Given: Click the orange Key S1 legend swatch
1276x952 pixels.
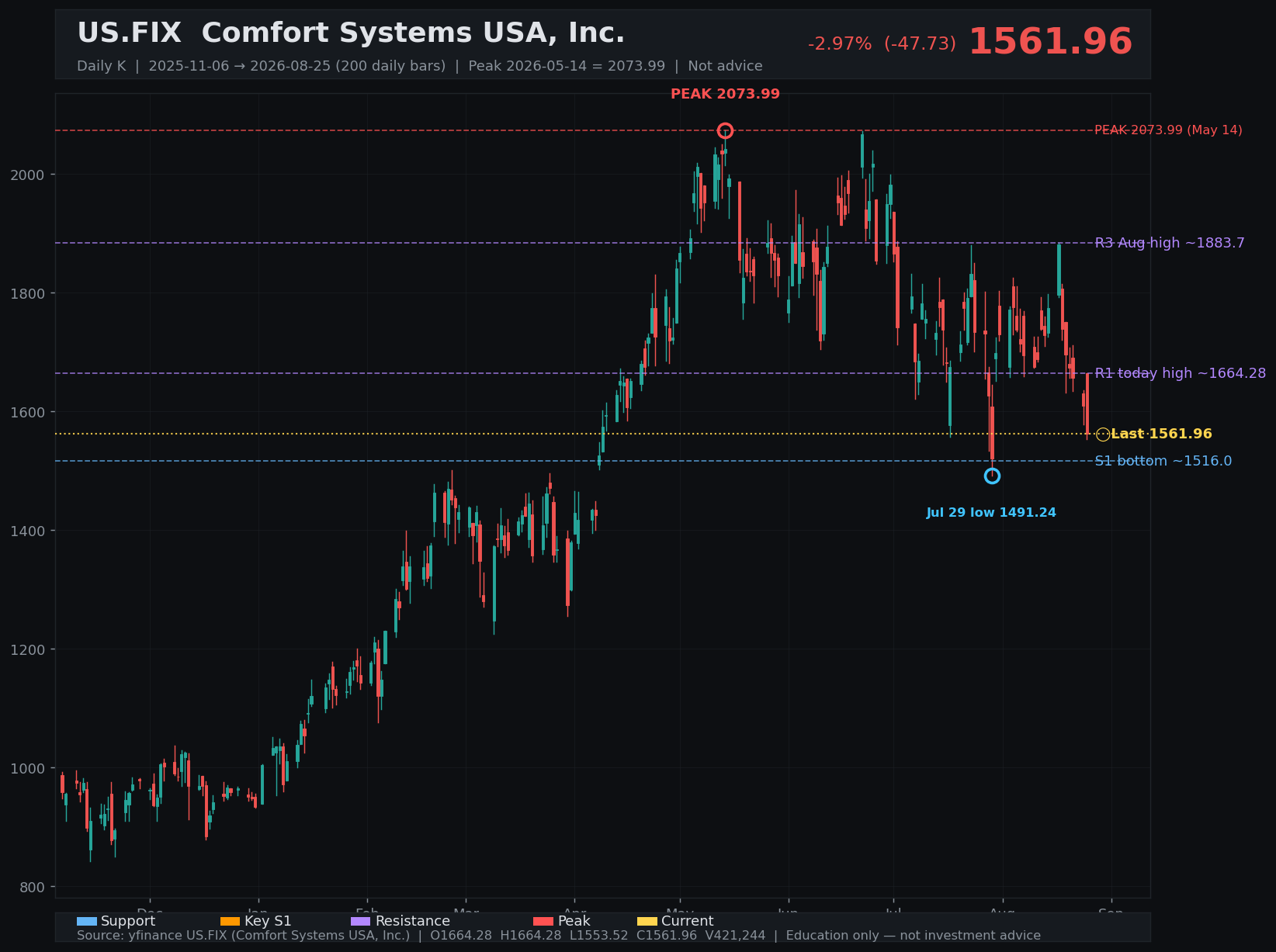Looking at the screenshot, I should click(231, 922).
